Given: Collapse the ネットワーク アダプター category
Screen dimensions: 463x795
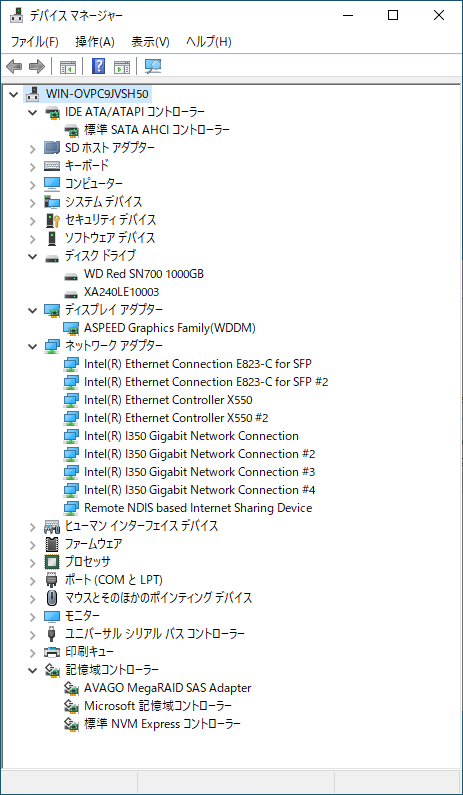Looking at the screenshot, I should click(33, 346).
